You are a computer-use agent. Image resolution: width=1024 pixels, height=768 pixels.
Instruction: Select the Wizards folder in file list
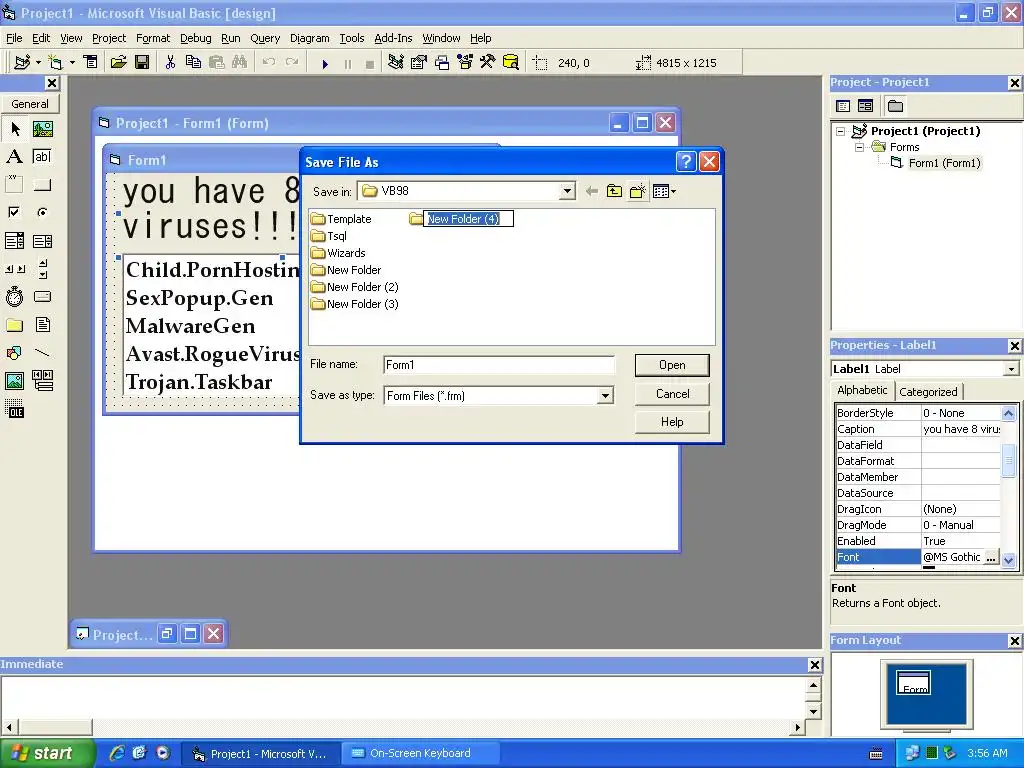338,253
